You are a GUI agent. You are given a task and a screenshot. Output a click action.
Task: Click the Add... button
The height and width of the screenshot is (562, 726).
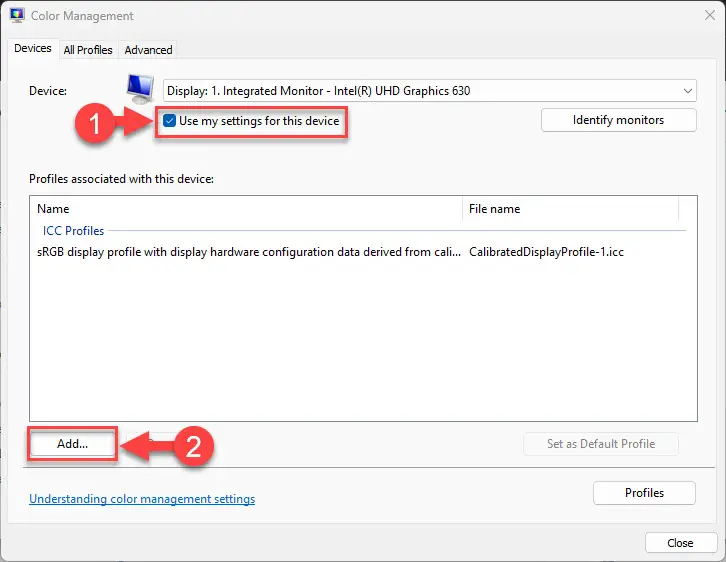72,443
